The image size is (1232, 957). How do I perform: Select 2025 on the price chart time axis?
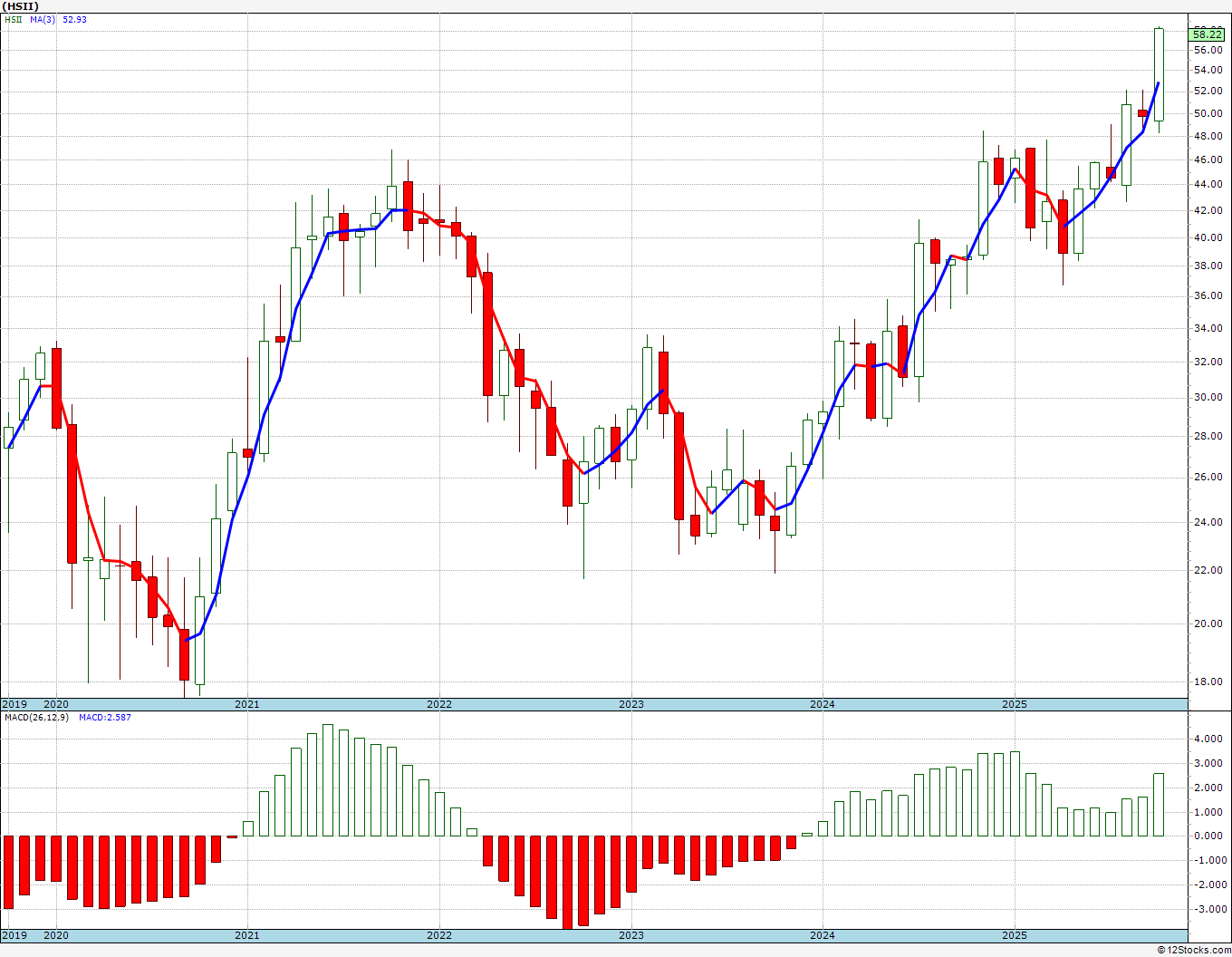coord(1014,704)
